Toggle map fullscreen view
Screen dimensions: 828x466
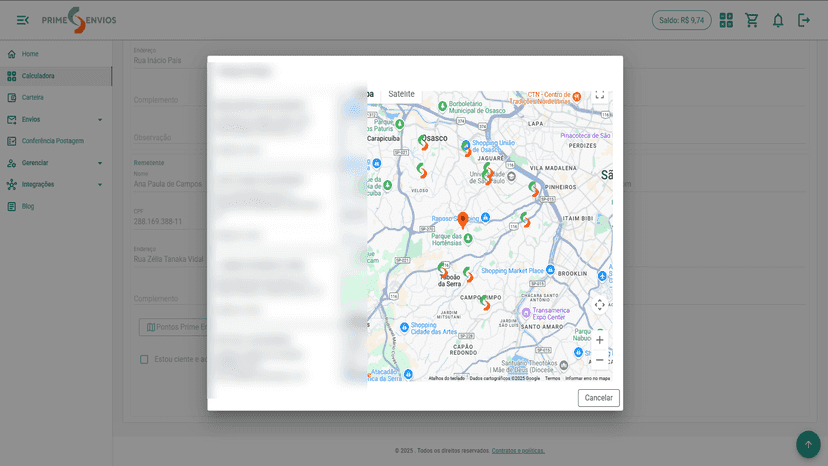pyautogui.click(x=600, y=95)
